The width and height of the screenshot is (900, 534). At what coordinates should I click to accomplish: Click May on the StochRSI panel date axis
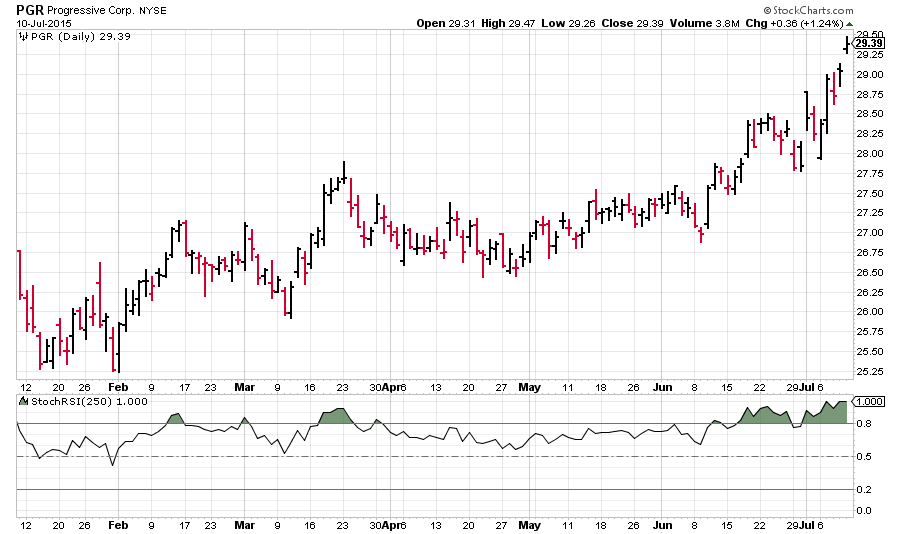529,525
